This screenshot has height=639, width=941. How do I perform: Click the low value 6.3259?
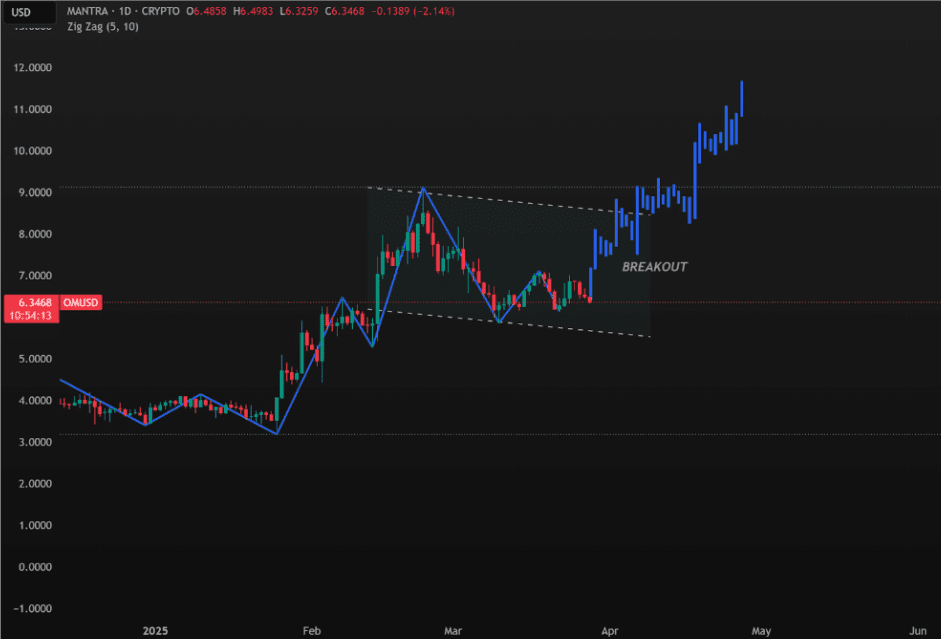pos(301,11)
